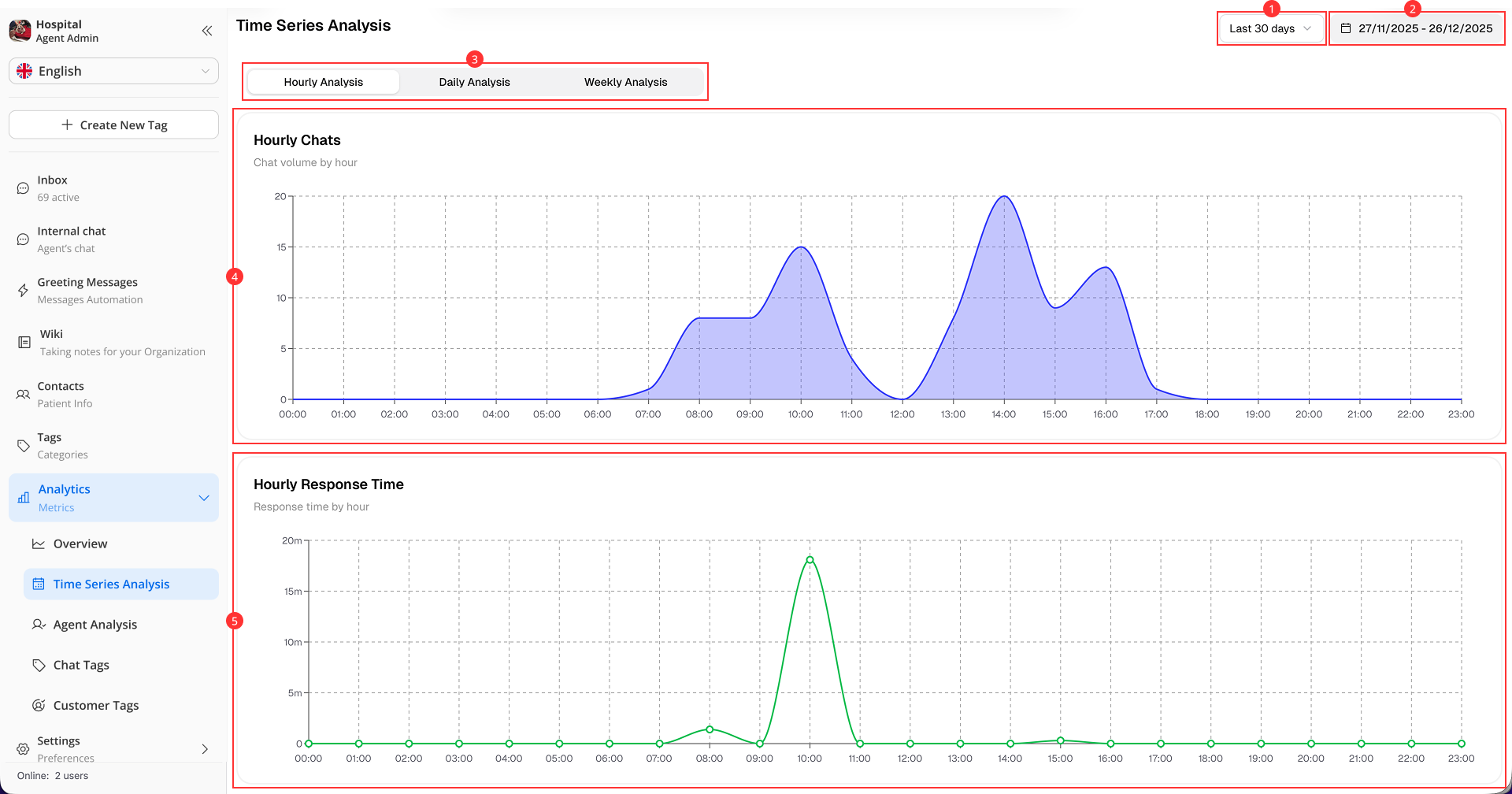Select the Internal chat agent's chat icon
Viewport: 1512px width, 794px height.
point(22,239)
